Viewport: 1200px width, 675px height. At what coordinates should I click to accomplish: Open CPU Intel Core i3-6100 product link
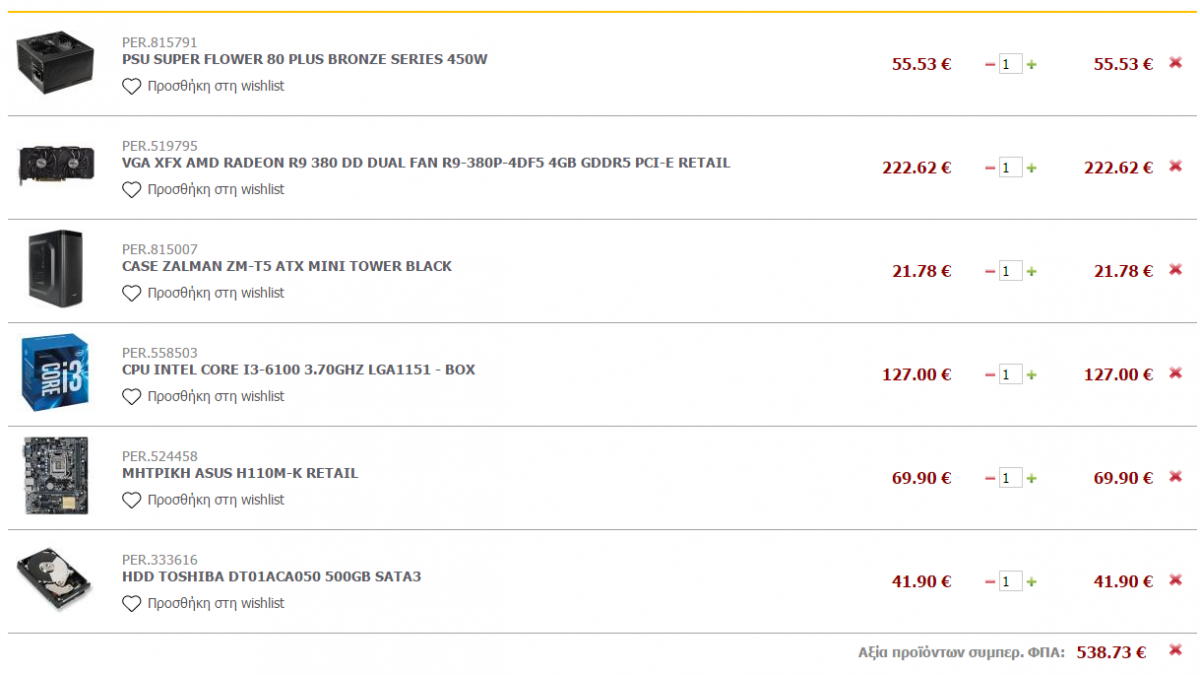tap(299, 369)
